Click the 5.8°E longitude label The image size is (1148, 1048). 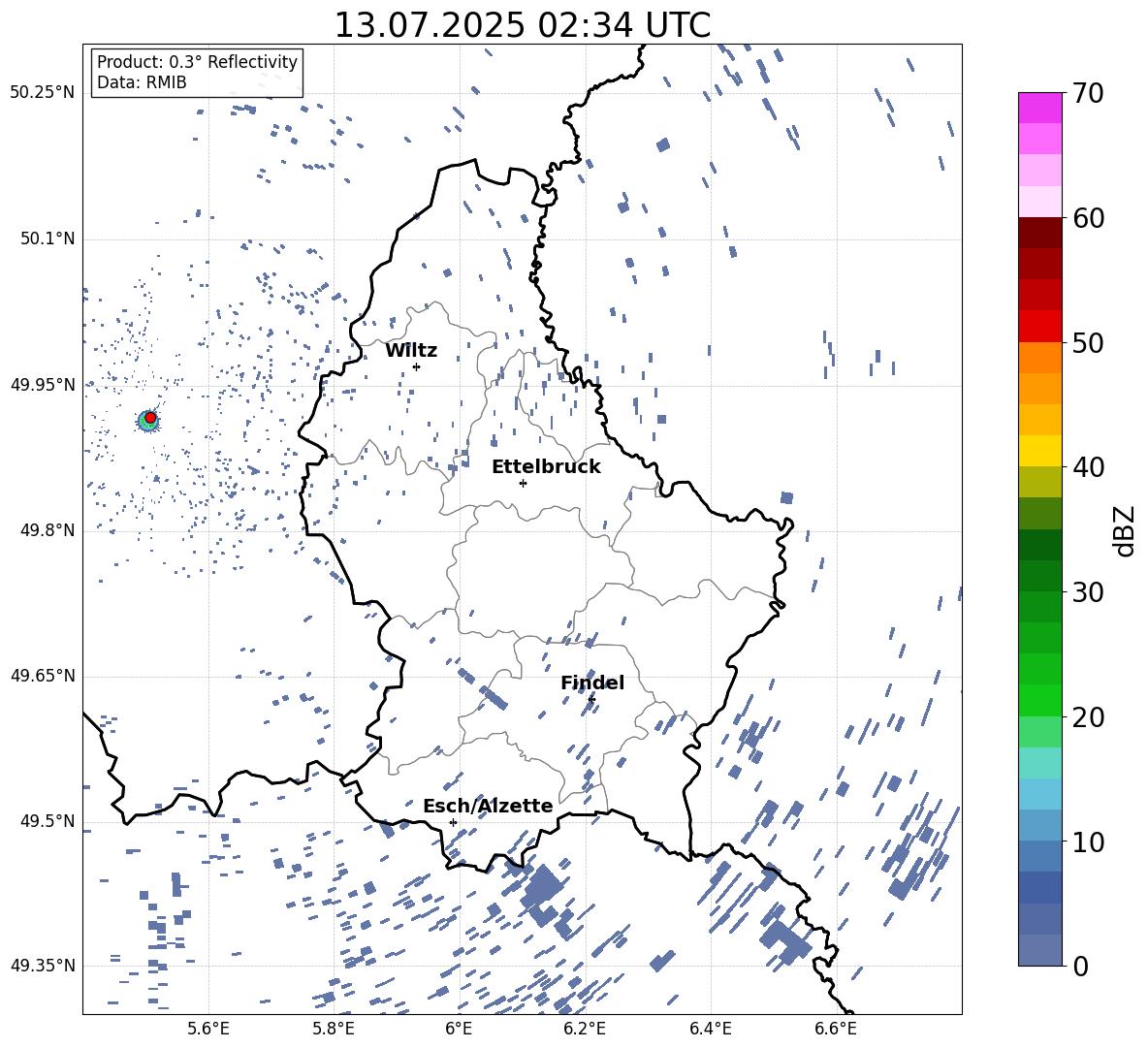pos(334,1029)
